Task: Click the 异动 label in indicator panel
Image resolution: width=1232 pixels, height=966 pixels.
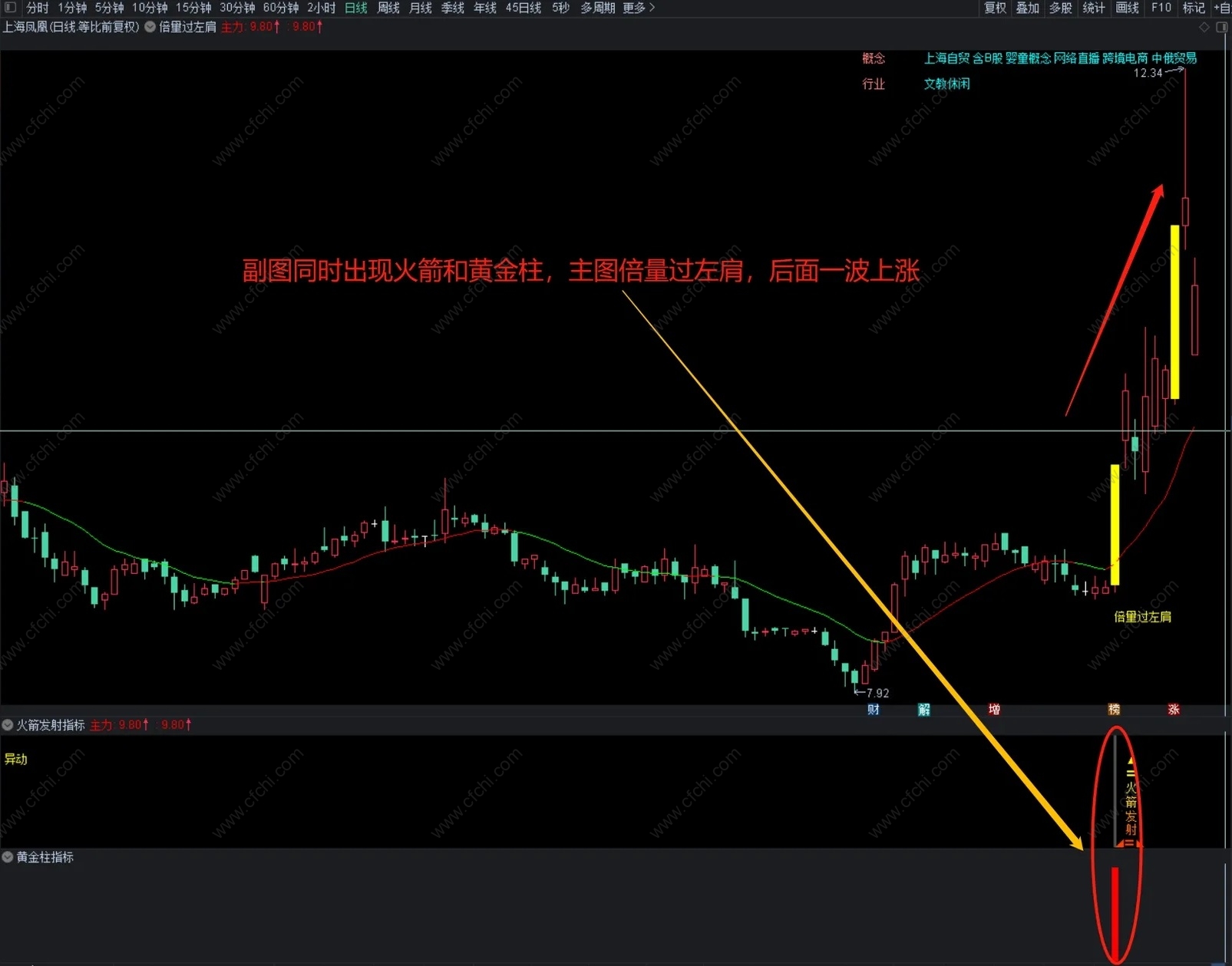Action: [x=16, y=759]
